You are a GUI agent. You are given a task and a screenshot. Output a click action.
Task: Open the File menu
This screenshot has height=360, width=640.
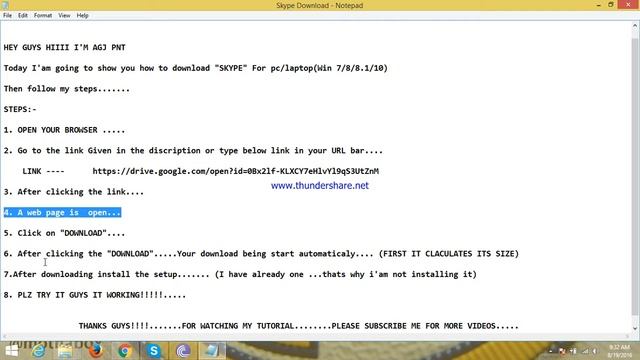tap(7, 16)
